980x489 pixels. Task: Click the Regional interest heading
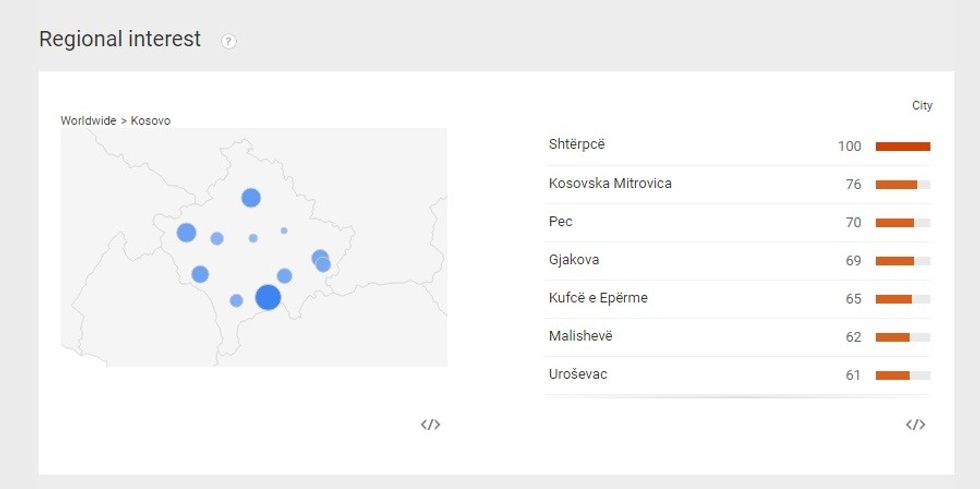click(x=120, y=39)
